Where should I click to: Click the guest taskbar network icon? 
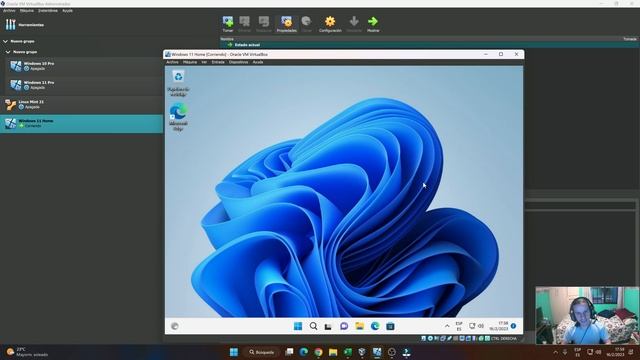[x=472, y=326]
